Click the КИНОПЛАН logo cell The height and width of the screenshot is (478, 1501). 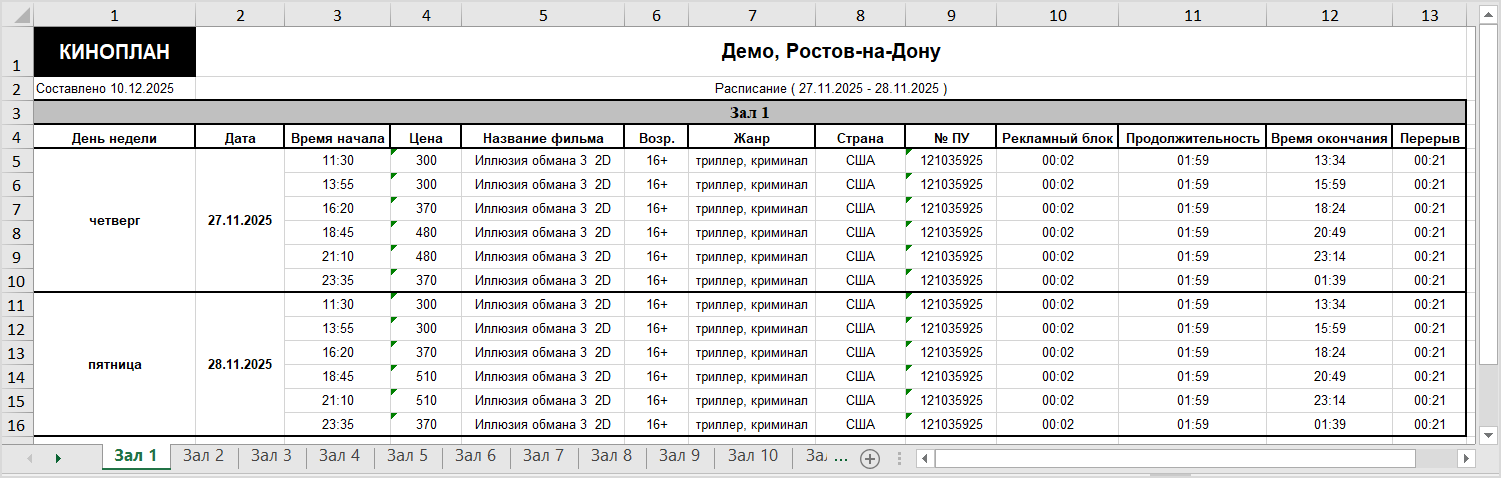point(114,52)
